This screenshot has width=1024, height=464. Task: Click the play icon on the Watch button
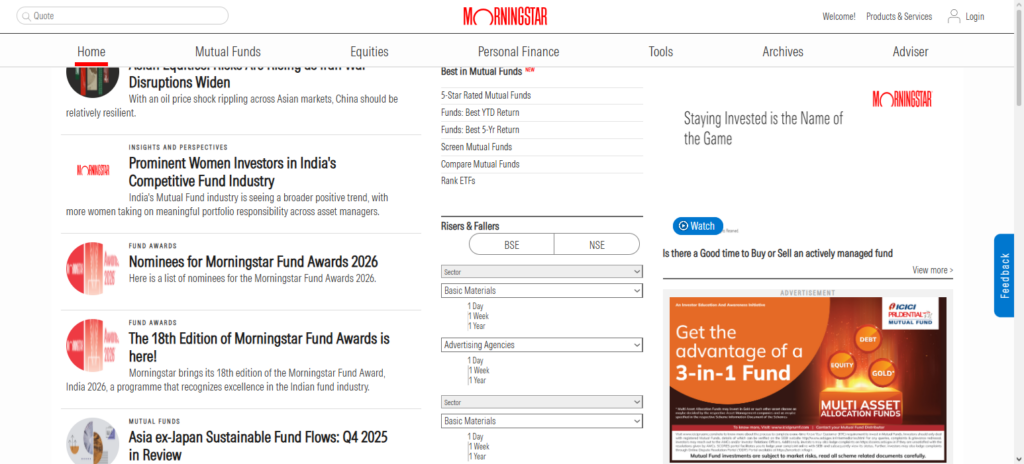click(x=683, y=226)
